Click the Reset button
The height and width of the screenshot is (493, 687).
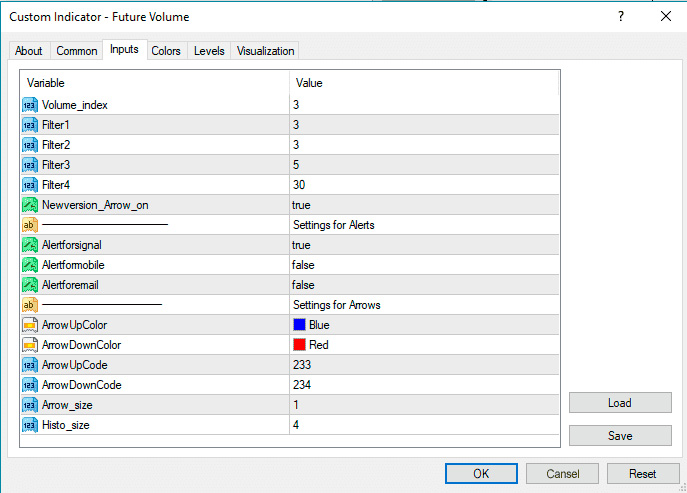pyautogui.click(x=641, y=474)
